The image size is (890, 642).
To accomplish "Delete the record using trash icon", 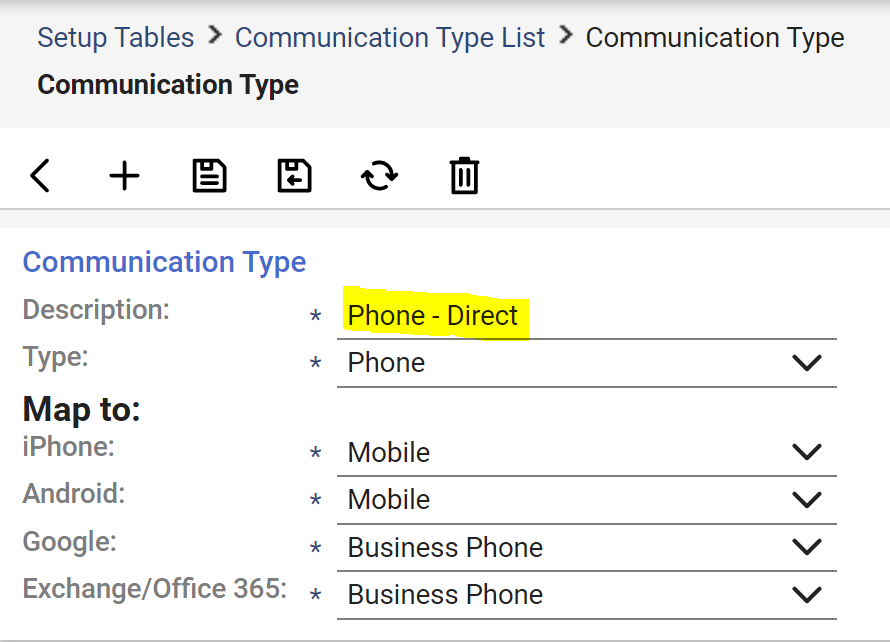I will [464, 175].
